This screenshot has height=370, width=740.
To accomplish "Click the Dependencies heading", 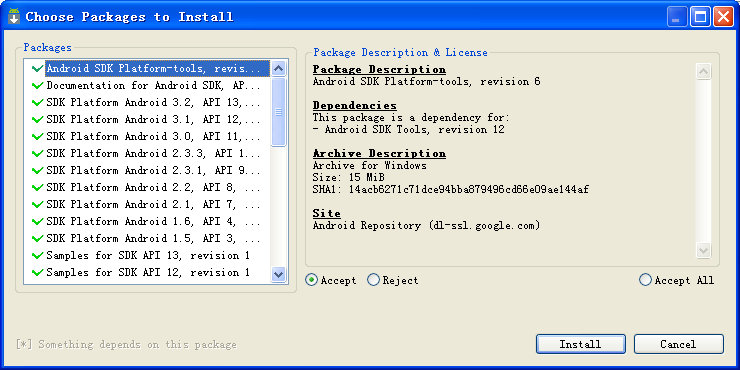I will pos(354,105).
